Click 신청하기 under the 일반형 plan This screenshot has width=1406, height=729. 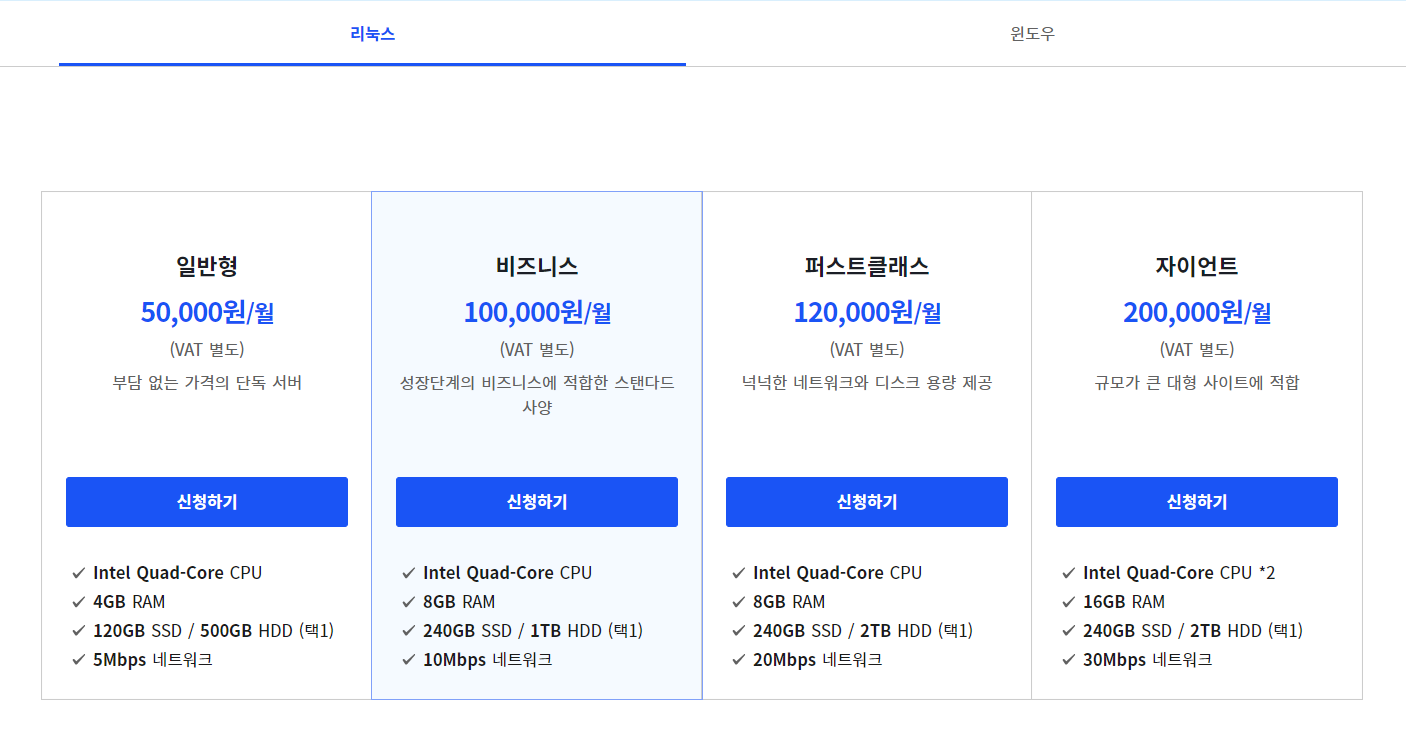[x=206, y=502]
